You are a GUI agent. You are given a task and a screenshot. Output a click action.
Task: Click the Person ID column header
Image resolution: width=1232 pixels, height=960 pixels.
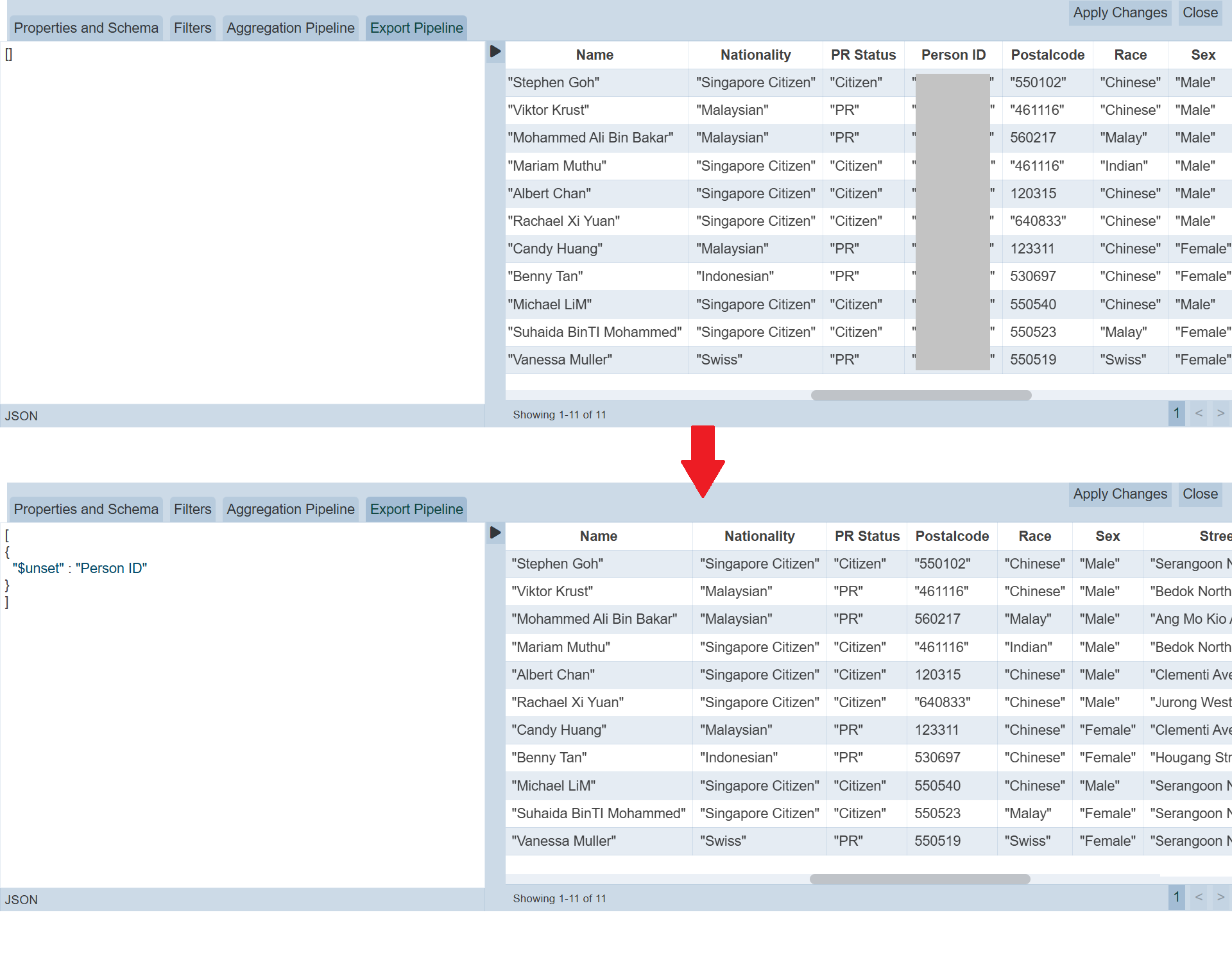pos(953,55)
